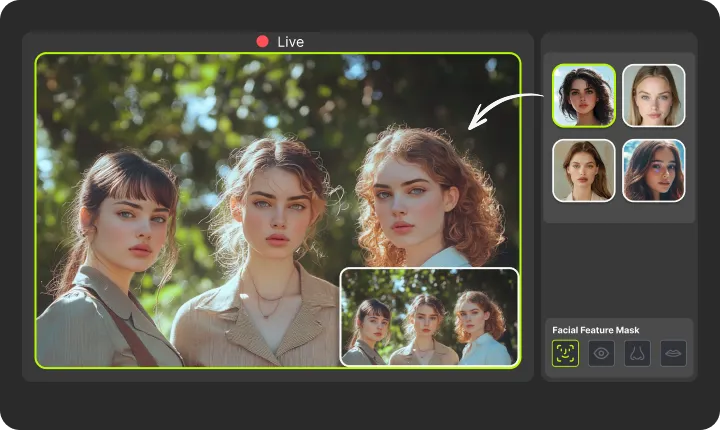This screenshot has width=720, height=430.
Task: Select the full-face scan mask icon
Action: [x=565, y=353]
